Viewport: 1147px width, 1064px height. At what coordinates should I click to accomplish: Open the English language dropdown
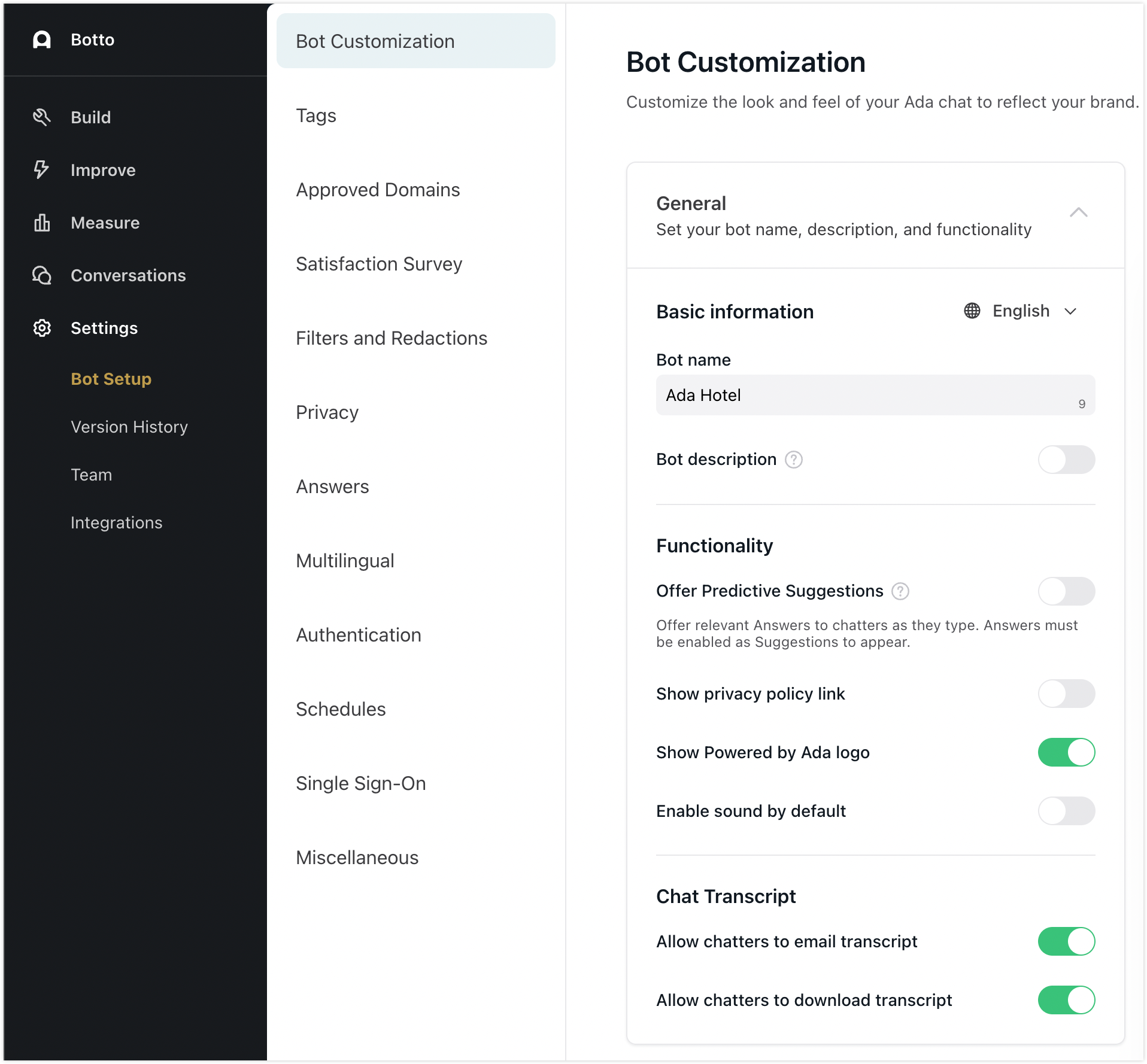point(1021,311)
